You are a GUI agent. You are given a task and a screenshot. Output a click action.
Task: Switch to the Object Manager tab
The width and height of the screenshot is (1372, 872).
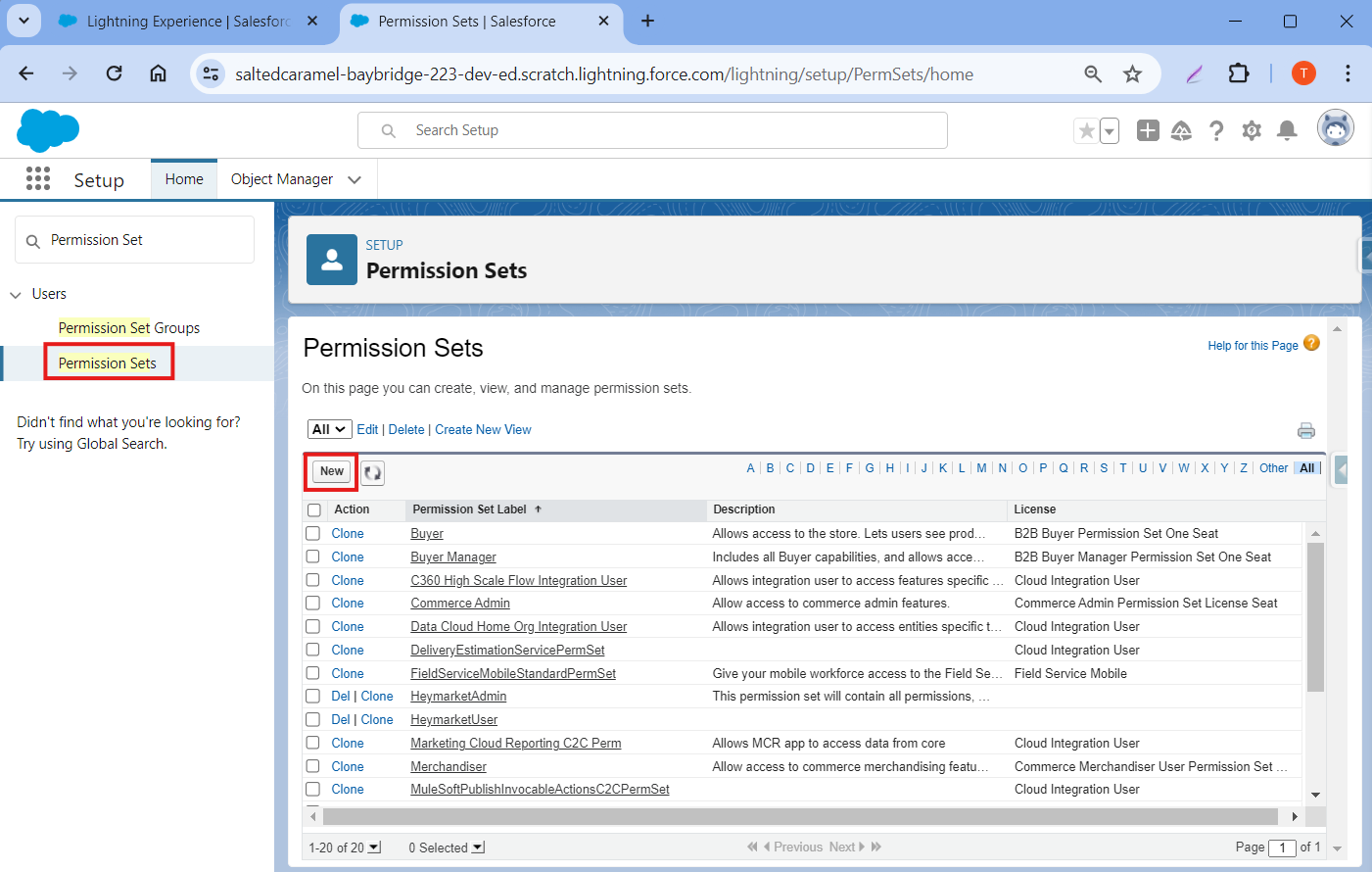(282, 179)
